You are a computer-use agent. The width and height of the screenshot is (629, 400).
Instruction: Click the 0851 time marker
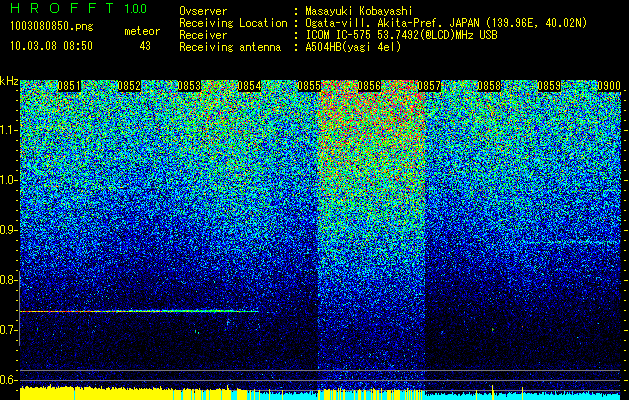(x=69, y=86)
